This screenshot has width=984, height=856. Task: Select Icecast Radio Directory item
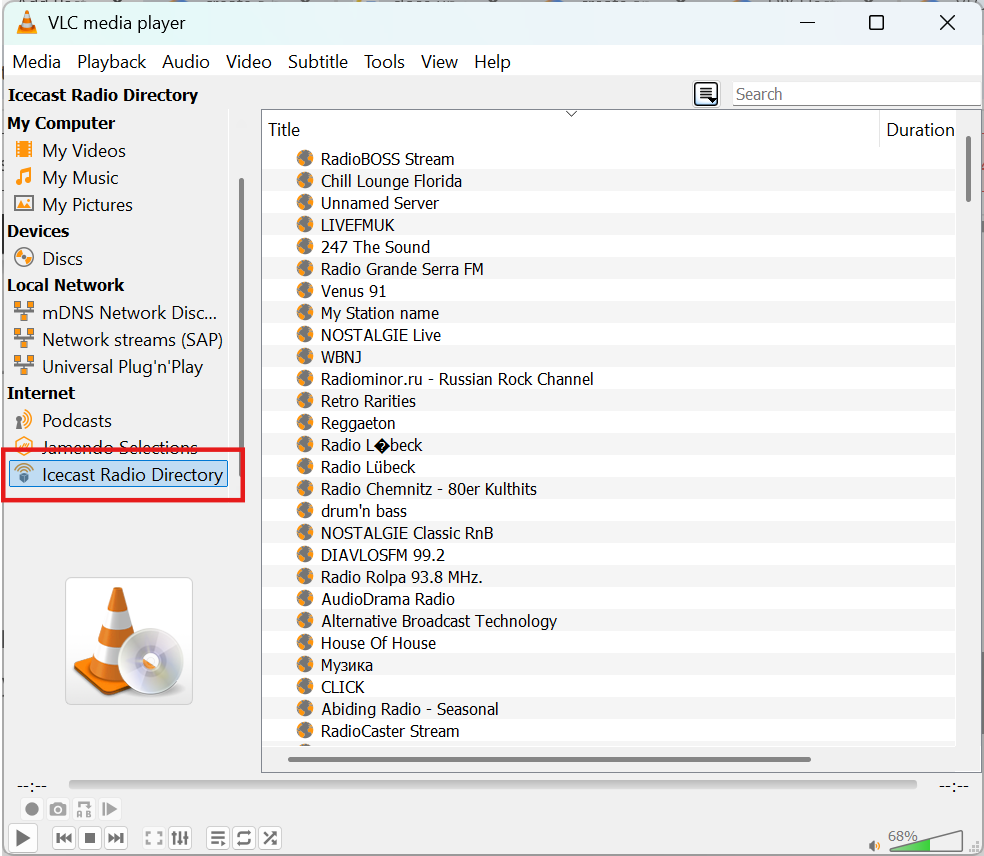118,474
